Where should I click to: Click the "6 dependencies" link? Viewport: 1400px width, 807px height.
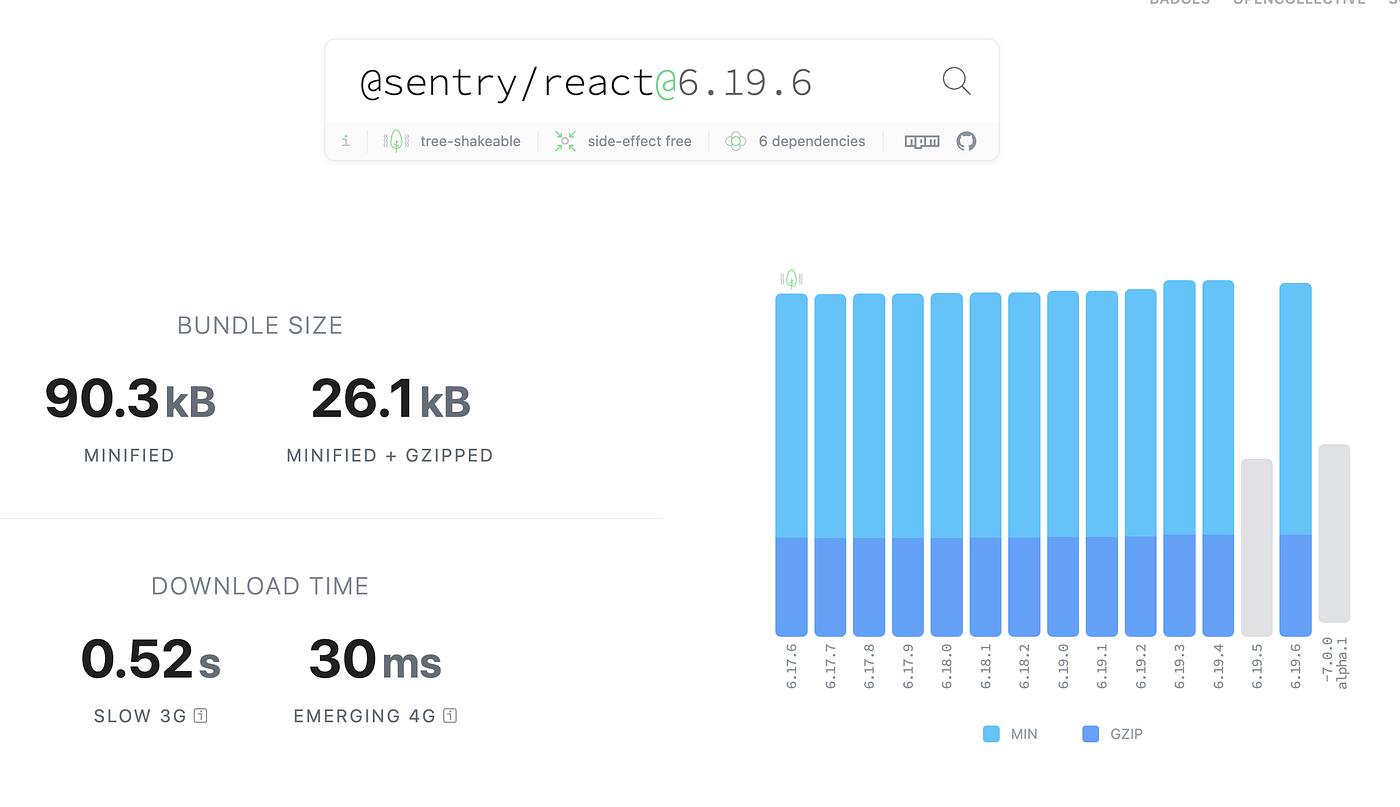tap(812, 140)
